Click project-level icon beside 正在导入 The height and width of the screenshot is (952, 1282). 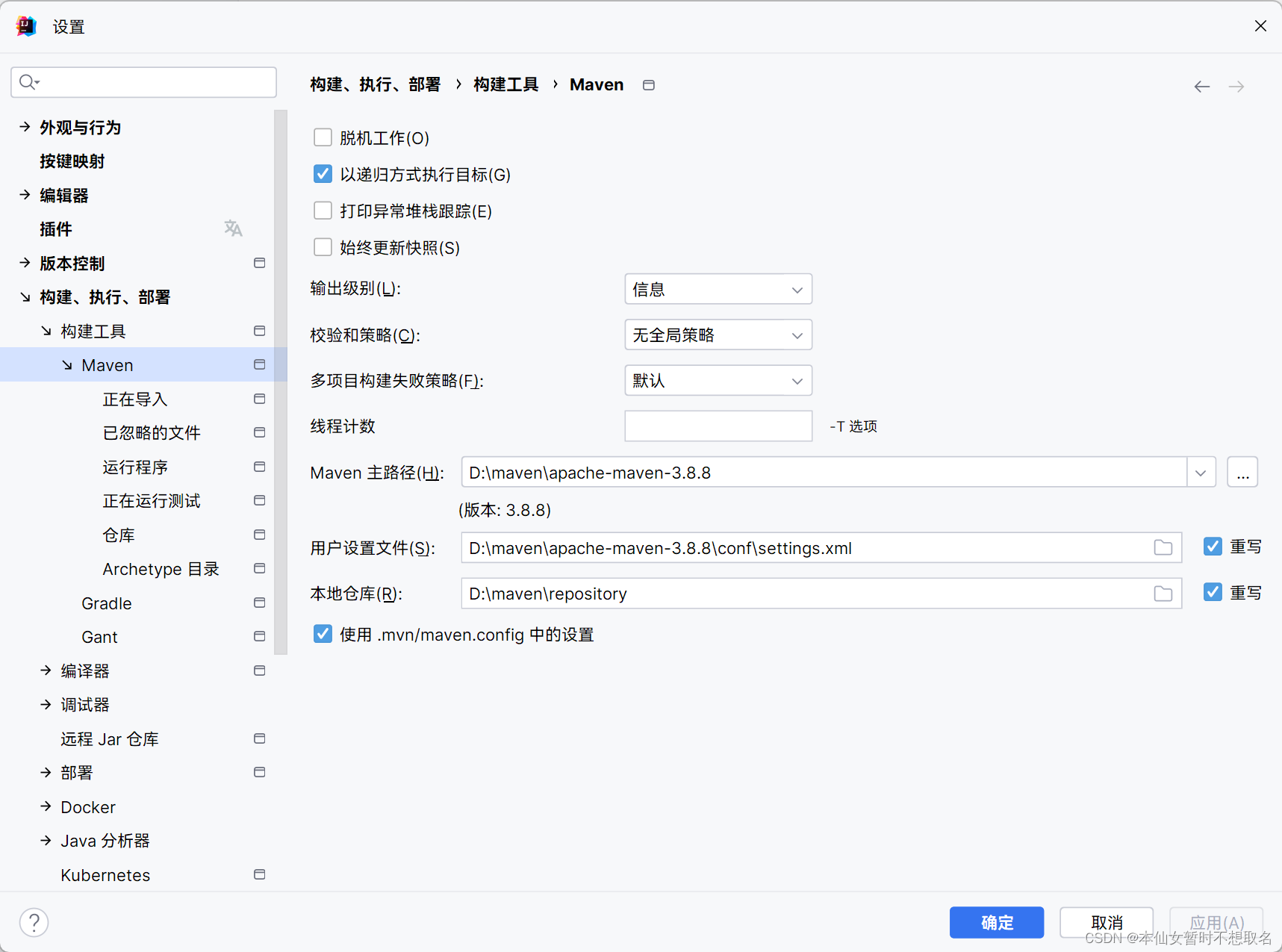(259, 399)
